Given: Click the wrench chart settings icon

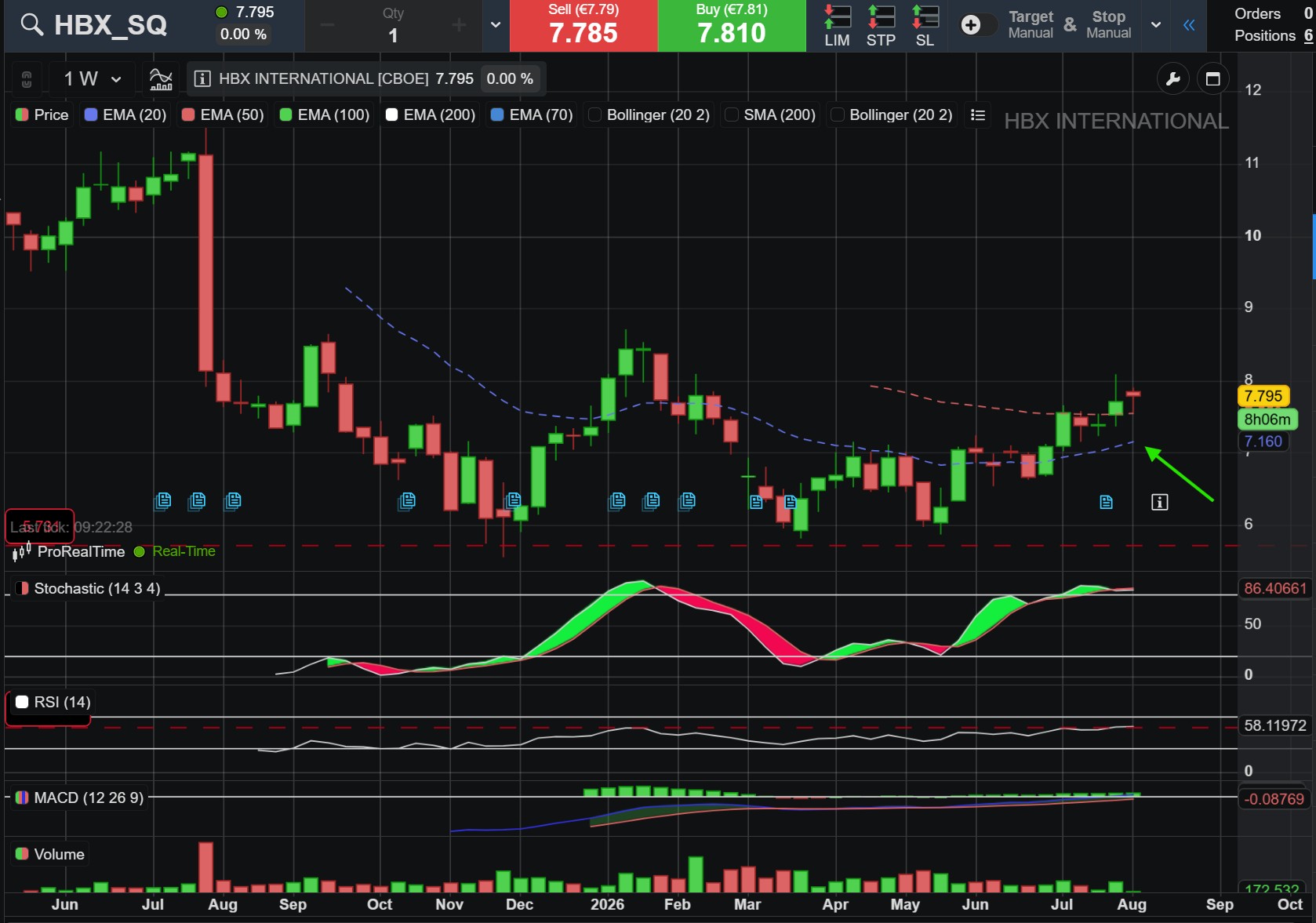Looking at the screenshot, I should 1173,78.
